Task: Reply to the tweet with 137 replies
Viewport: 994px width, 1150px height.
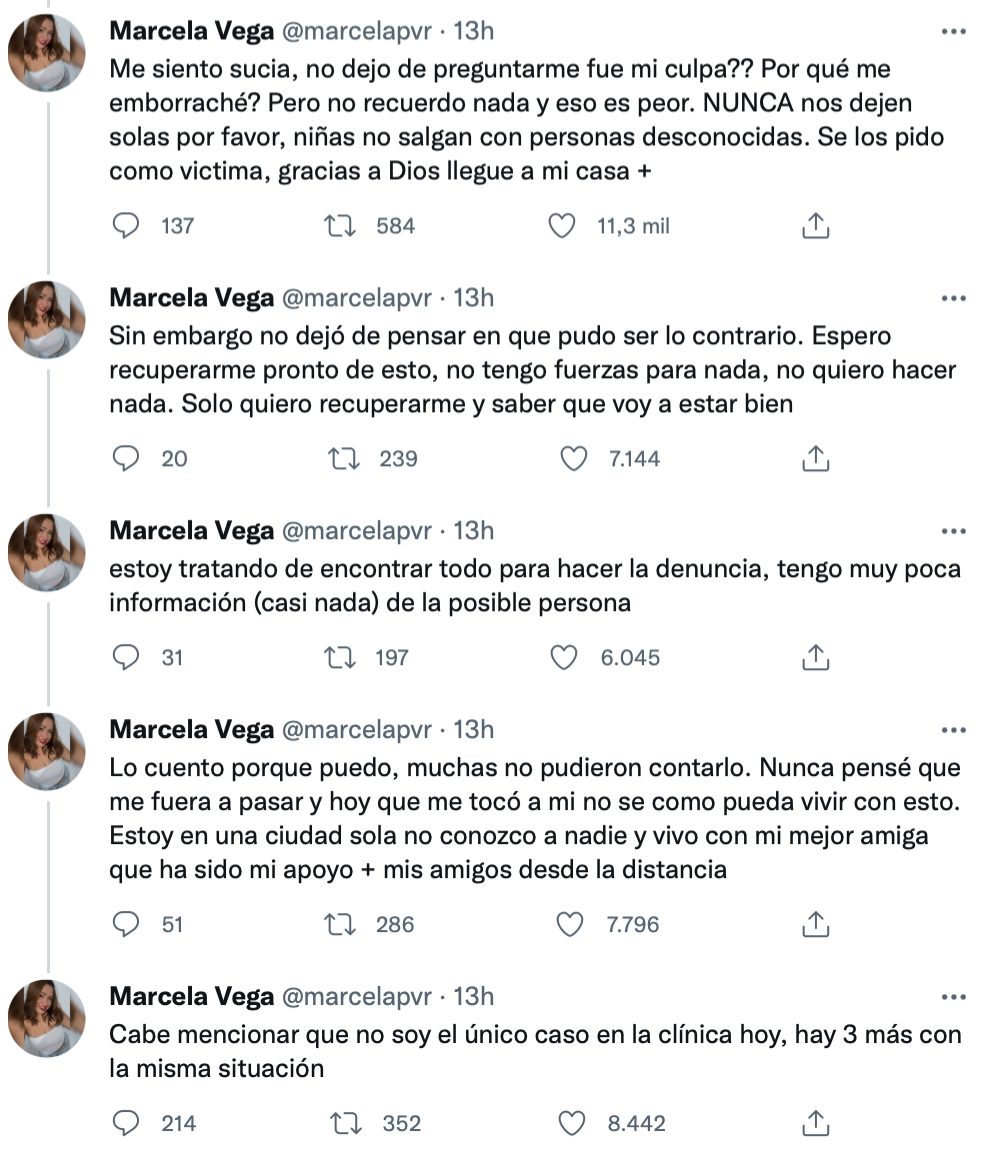Action: 125,226
